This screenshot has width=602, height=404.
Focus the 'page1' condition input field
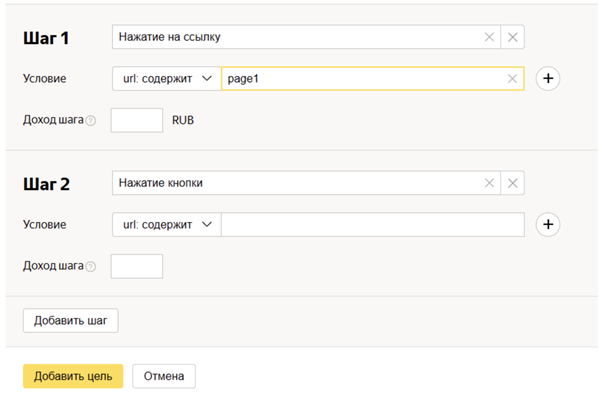(x=360, y=78)
